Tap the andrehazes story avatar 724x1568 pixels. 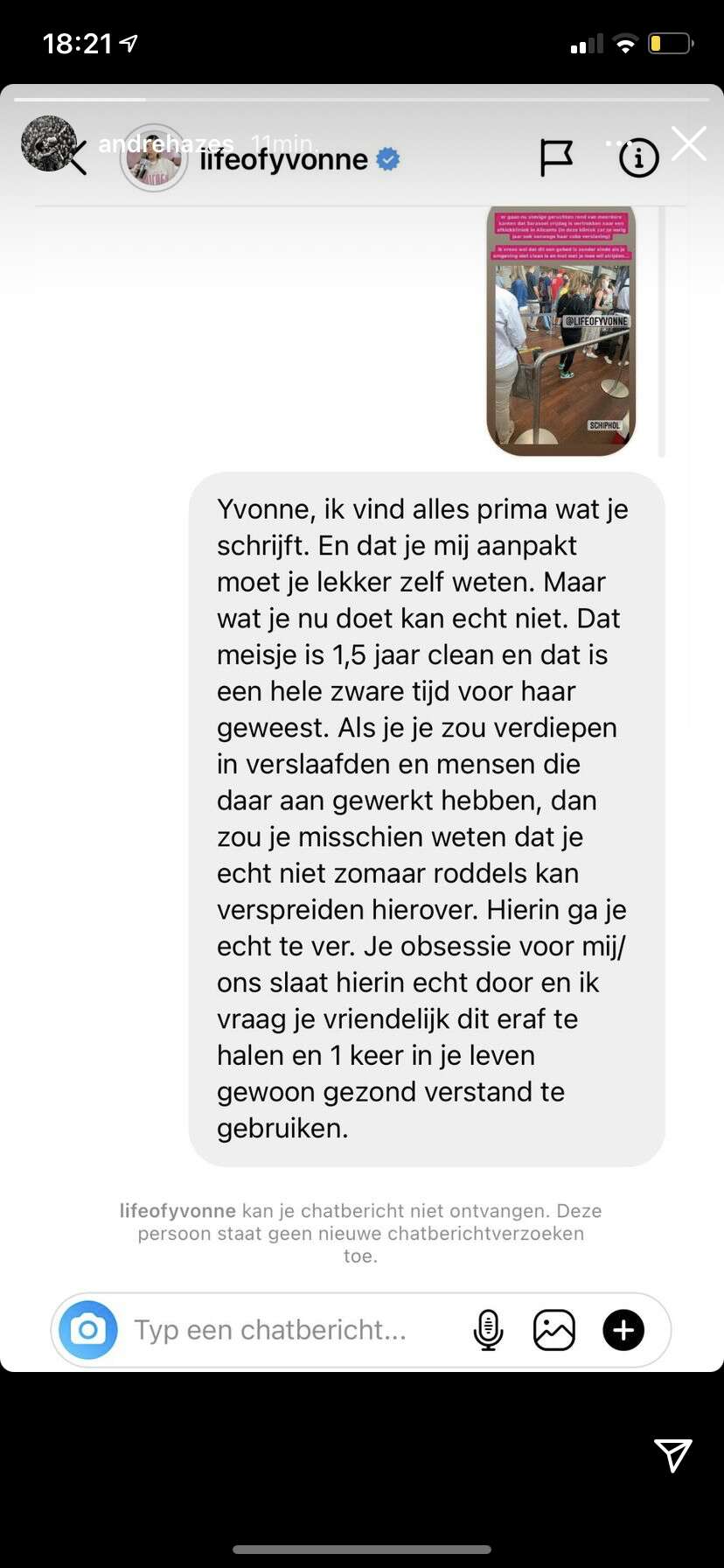49,143
